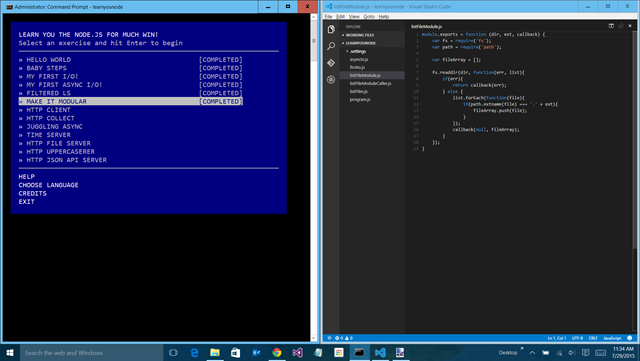Select HTTP JSON API SERVER exercise
Screen dimensions: 640x361
(66, 160)
